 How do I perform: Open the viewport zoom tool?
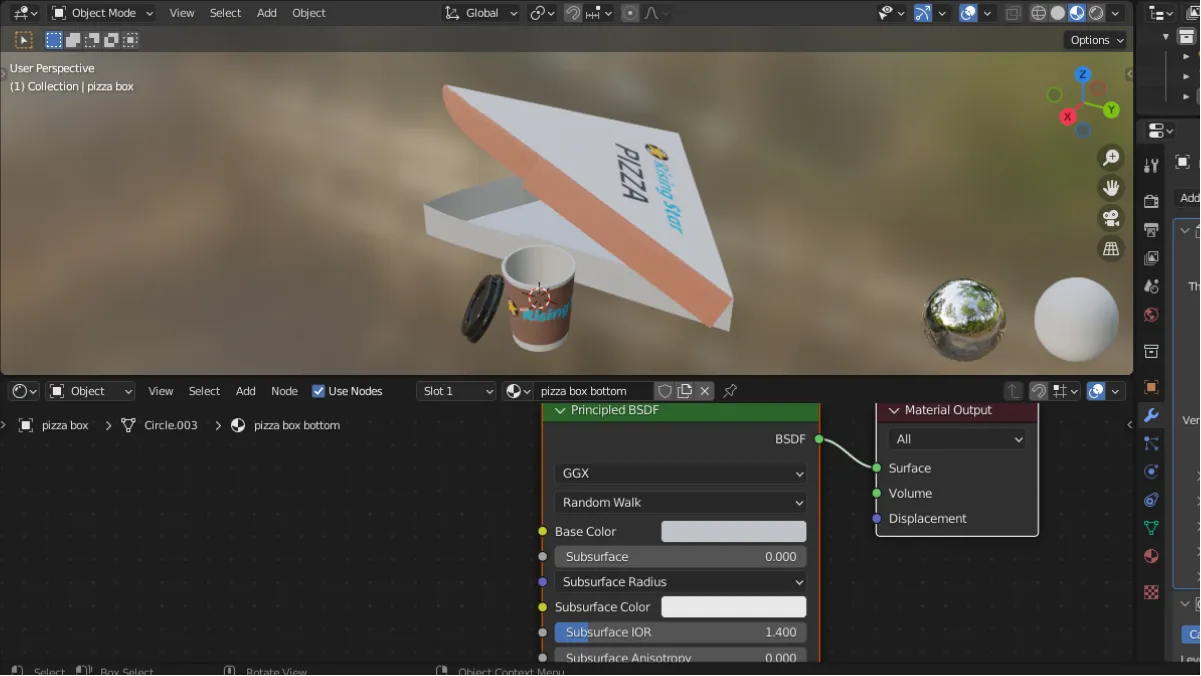click(1111, 158)
